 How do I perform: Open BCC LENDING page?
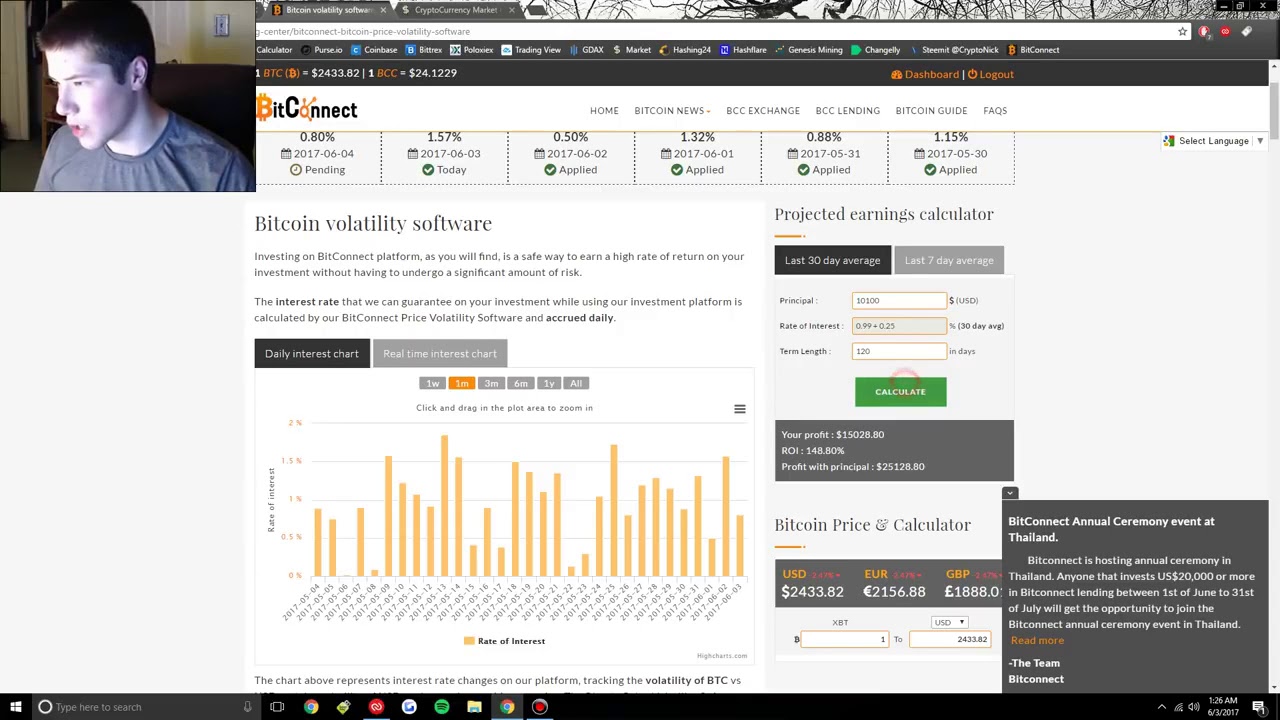point(848,111)
